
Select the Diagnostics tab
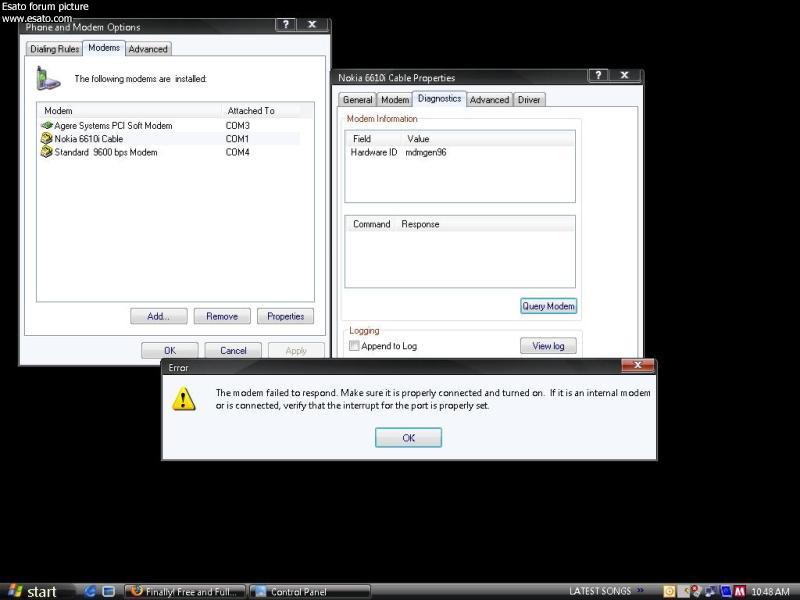439,98
